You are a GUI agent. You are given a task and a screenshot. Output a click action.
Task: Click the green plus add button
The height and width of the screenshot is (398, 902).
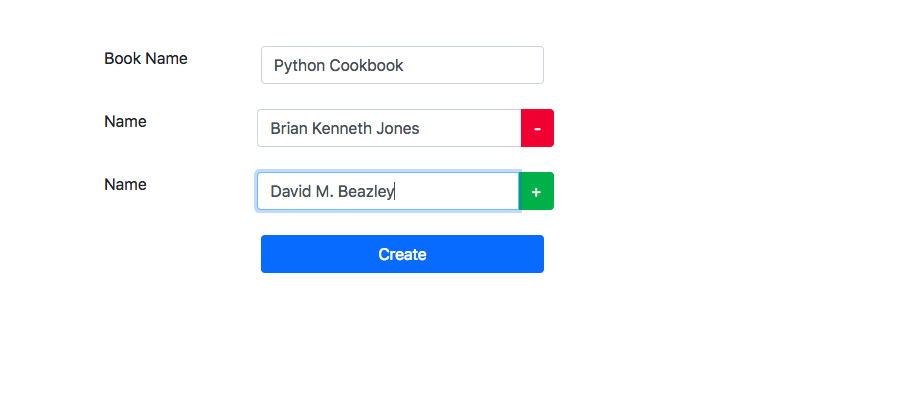(x=536, y=191)
